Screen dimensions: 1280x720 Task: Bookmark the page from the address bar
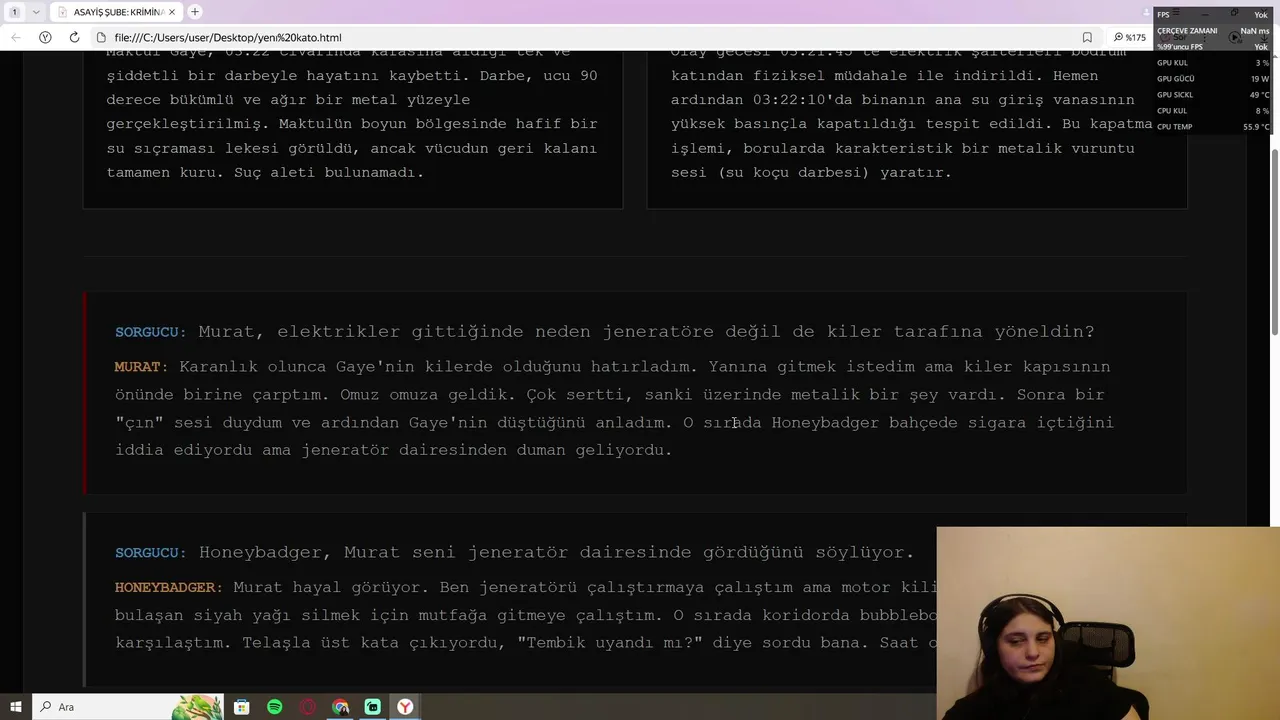(1087, 37)
